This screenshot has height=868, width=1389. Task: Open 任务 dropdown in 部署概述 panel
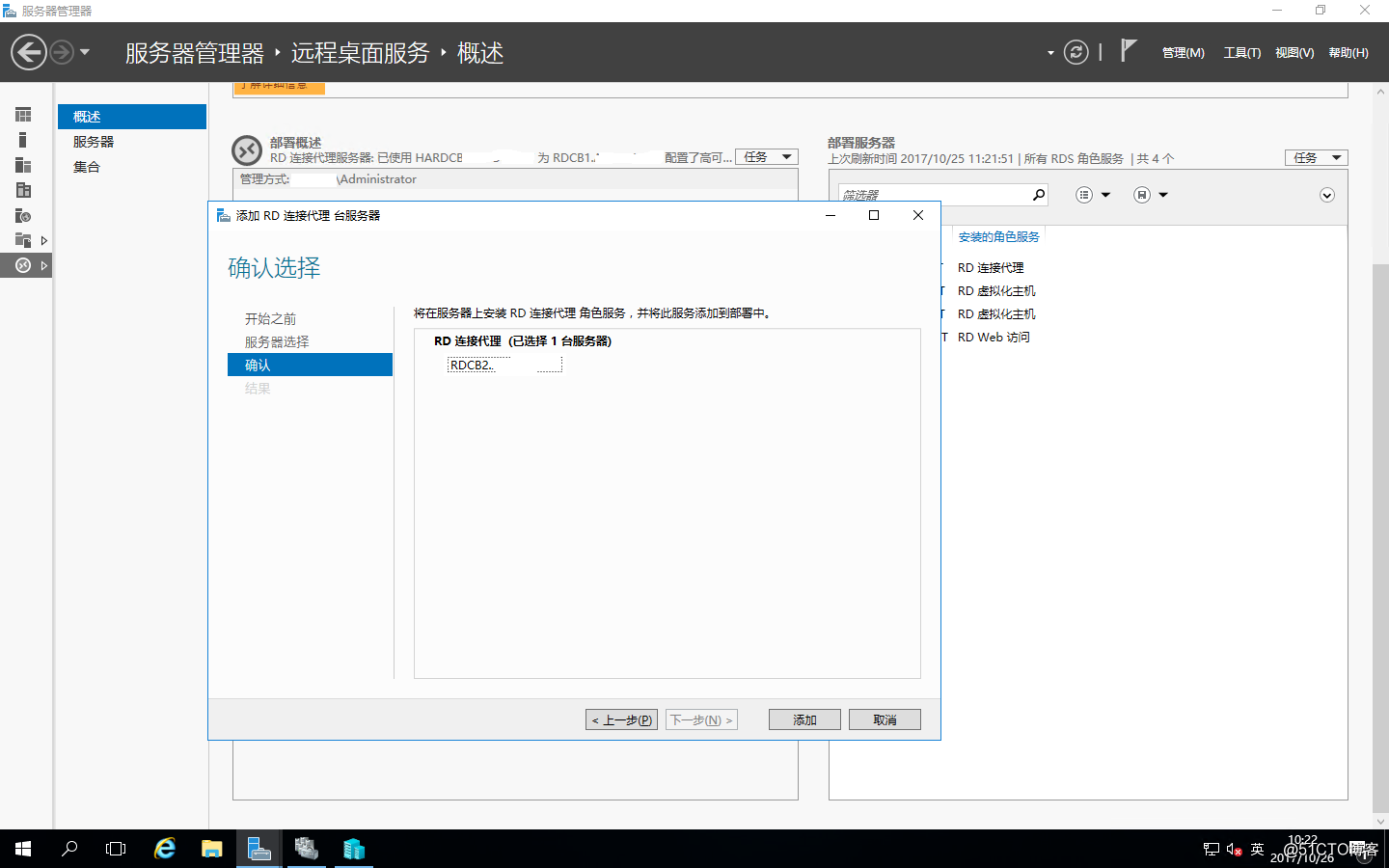[x=767, y=157]
